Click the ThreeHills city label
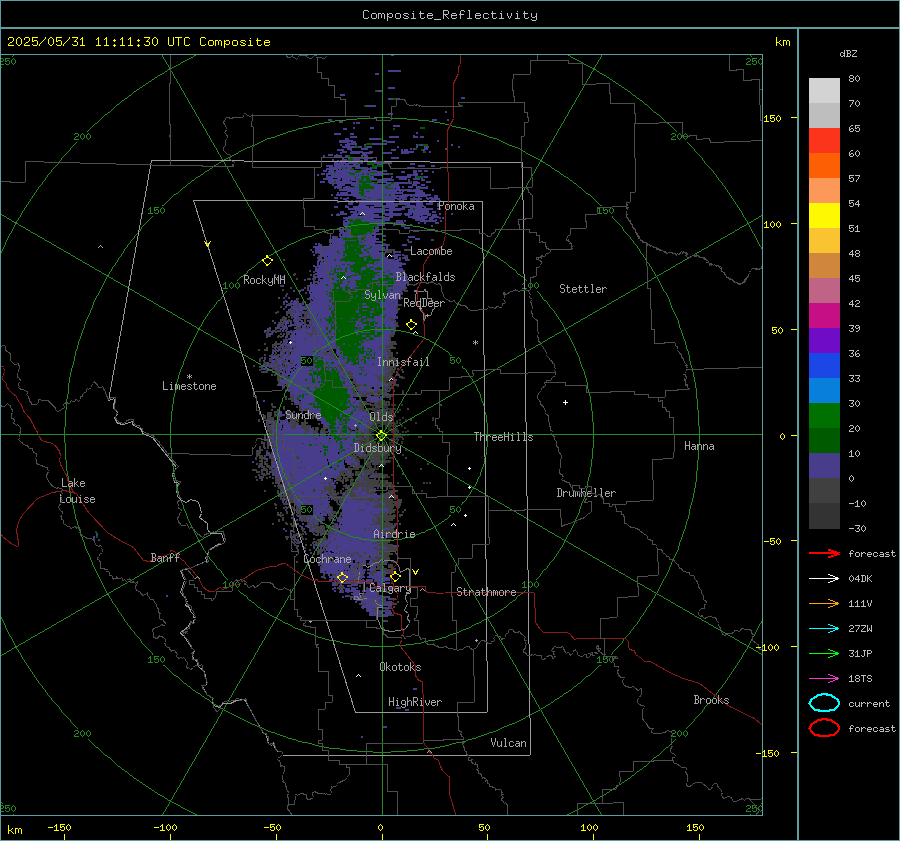 [503, 437]
